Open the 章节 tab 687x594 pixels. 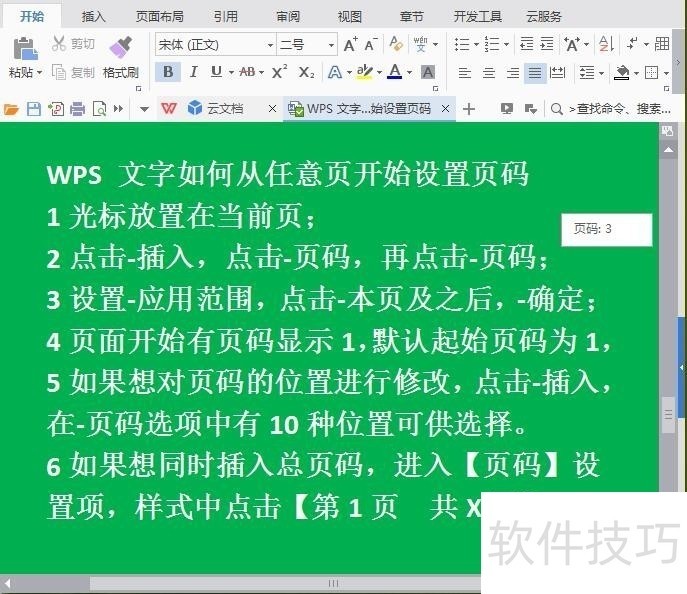tap(411, 17)
